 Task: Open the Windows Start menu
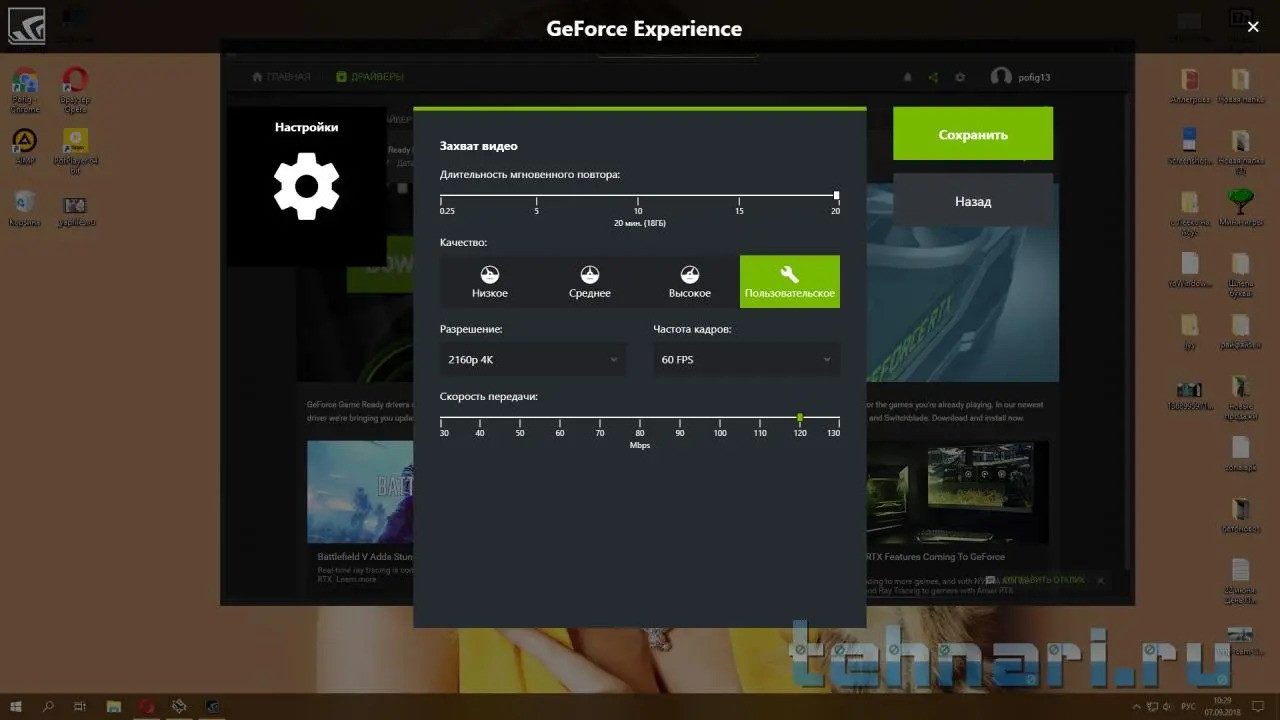(17, 706)
